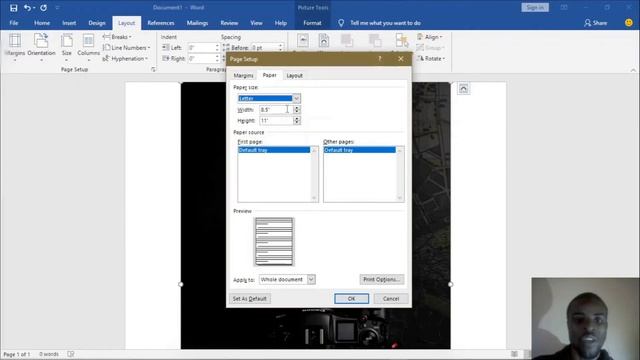Collapse the ribbon with the arrow

point(633,70)
